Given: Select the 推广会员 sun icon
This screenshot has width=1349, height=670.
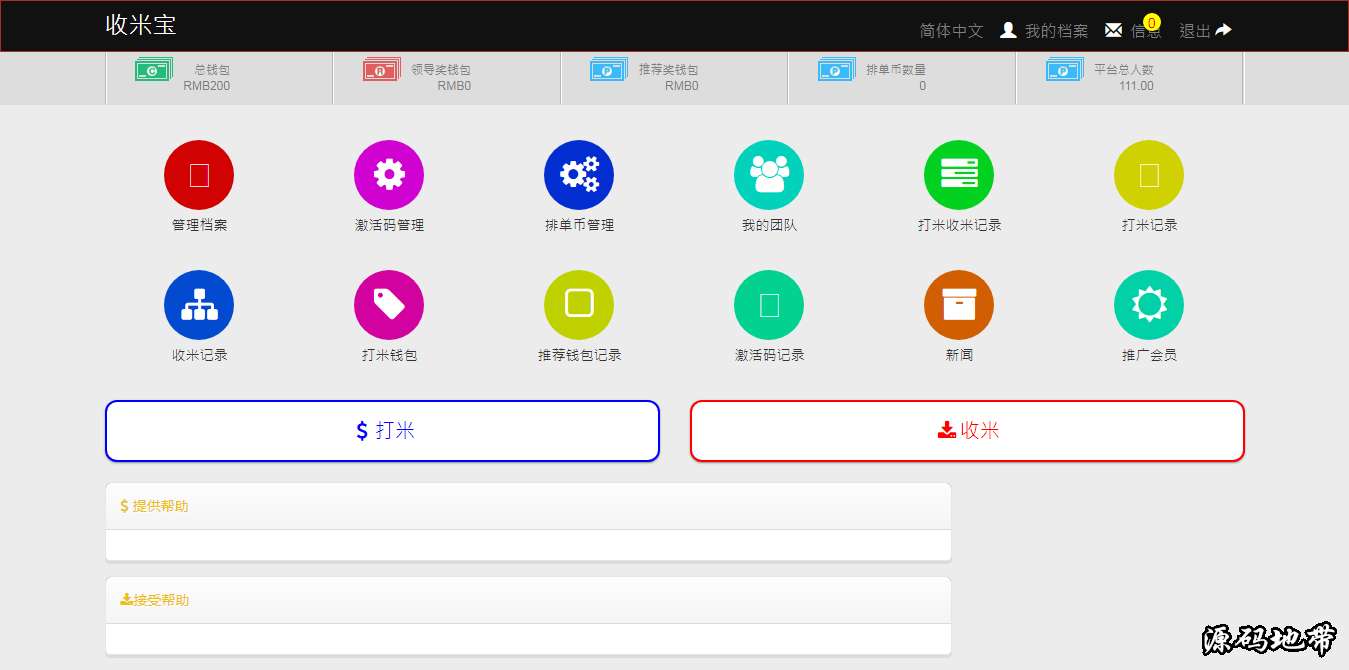Looking at the screenshot, I should coord(1149,305).
